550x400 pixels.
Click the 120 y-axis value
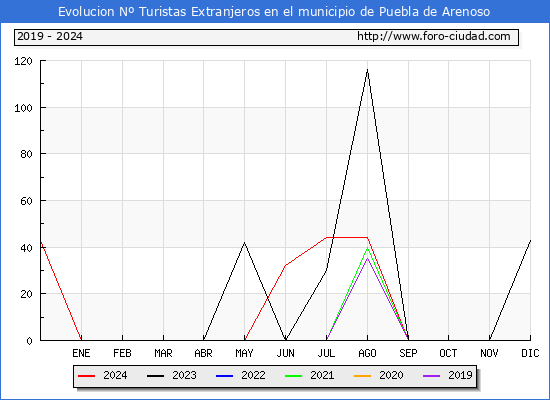coord(23,61)
